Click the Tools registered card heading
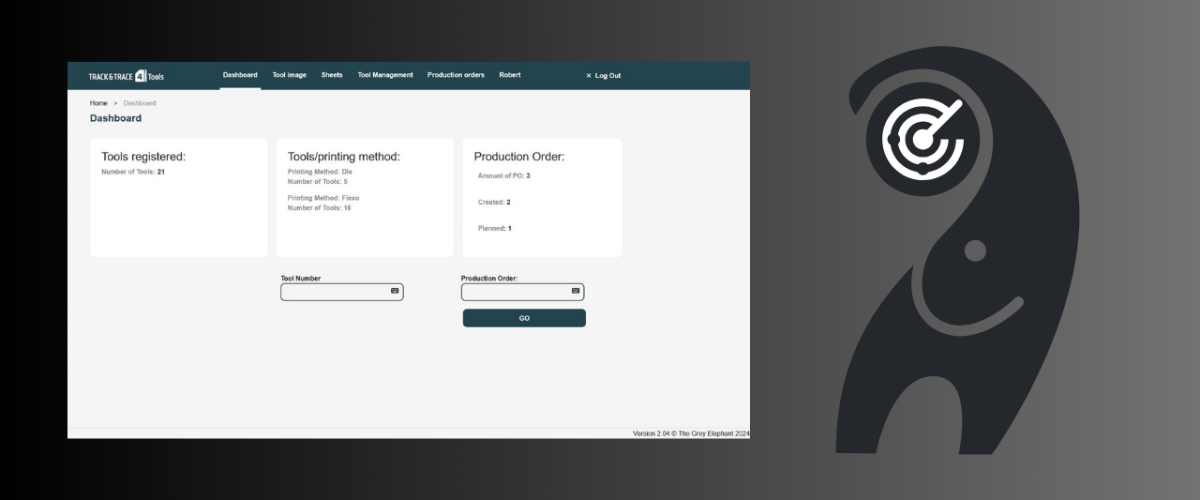The image size is (1200, 500). coord(144,157)
